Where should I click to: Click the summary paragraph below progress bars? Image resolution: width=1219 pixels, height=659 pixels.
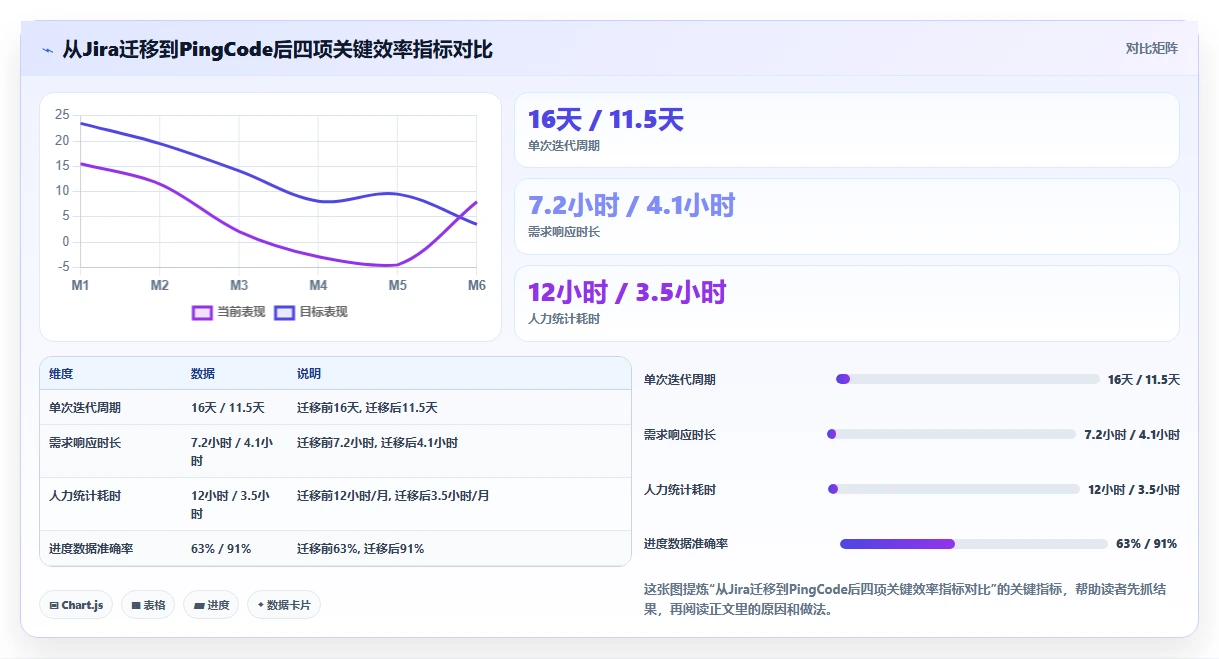(905, 599)
